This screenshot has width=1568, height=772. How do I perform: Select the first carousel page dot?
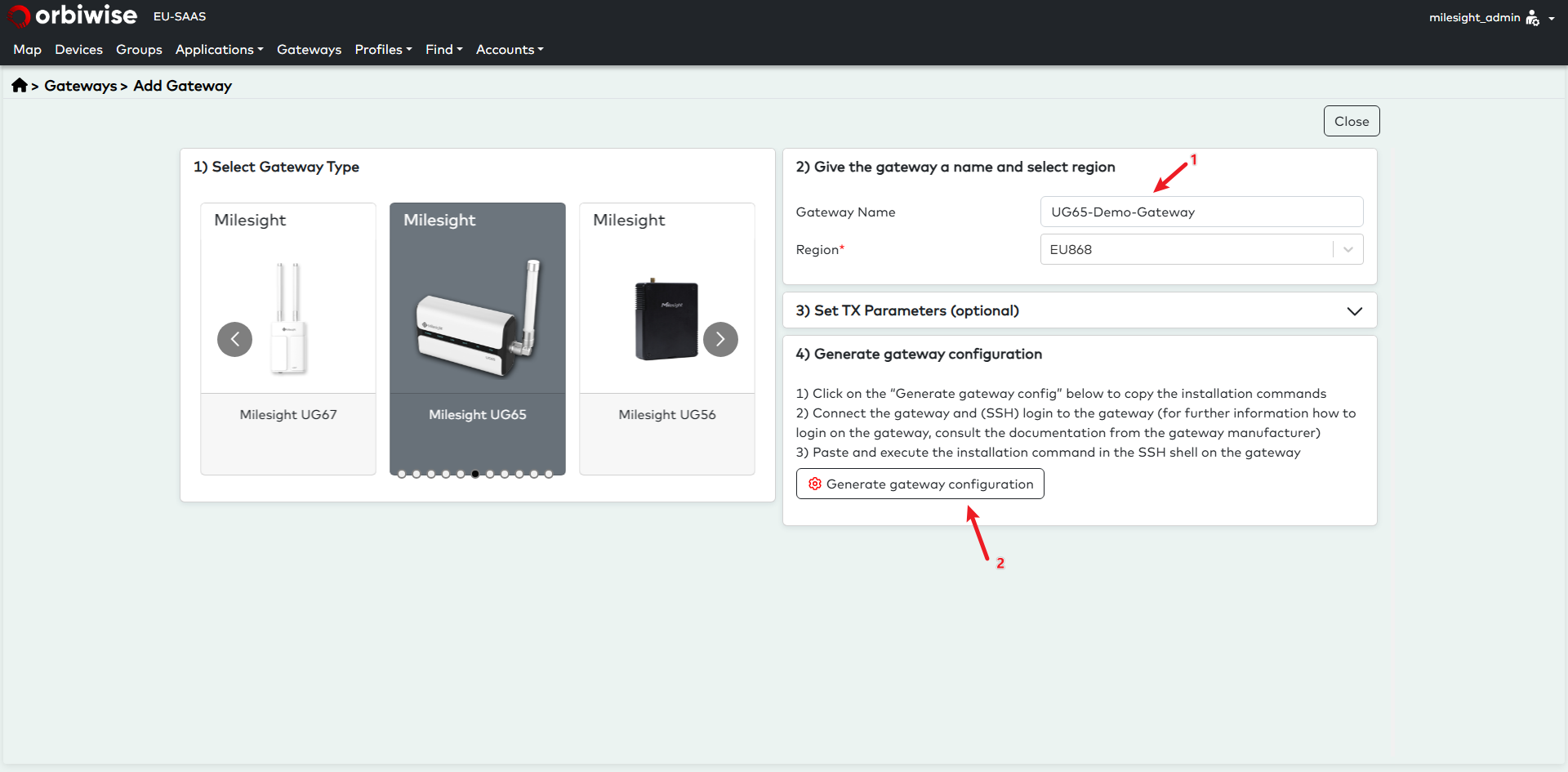(x=402, y=474)
